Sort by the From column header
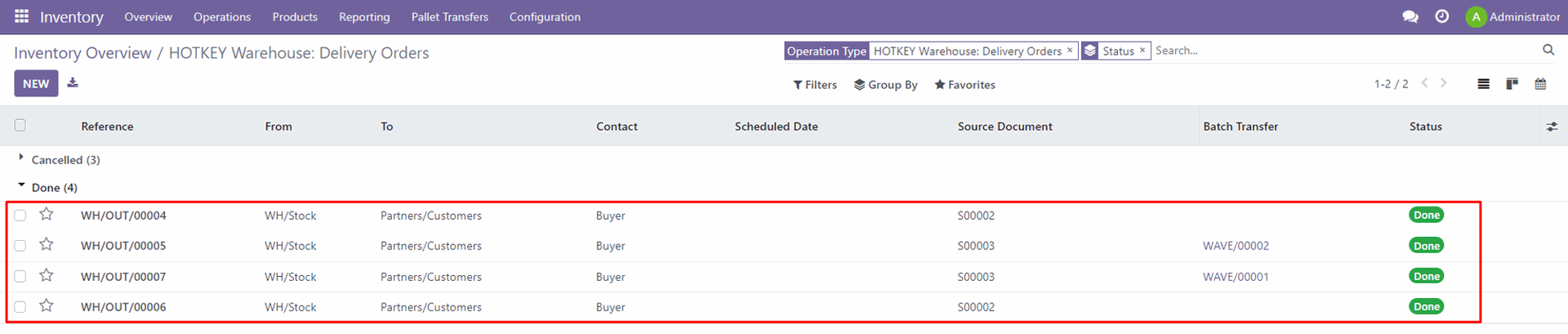The height and width of the screenshot is (334, 1568). (x=278, y=127)
